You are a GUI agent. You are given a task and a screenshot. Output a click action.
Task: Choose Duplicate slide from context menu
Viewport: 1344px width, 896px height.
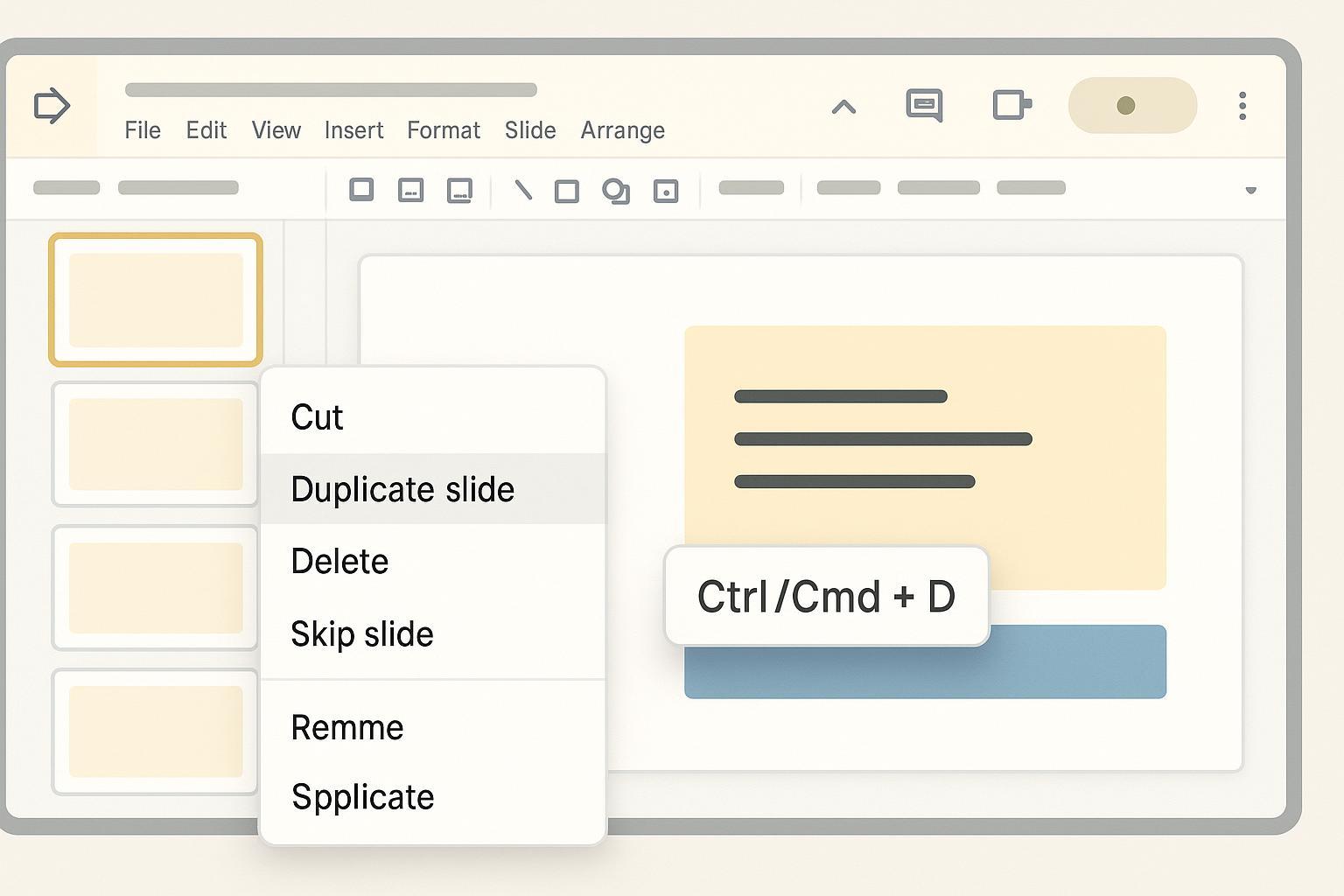(x=402, y=489)
